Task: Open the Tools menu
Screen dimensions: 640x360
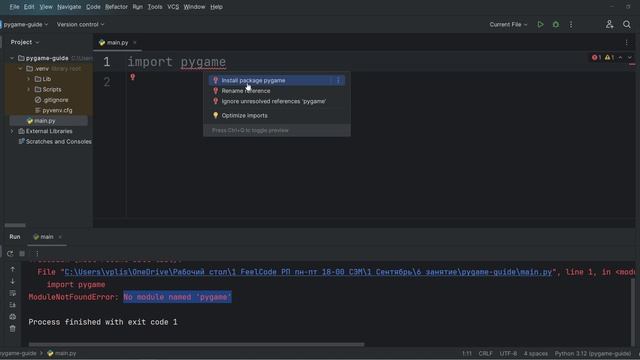Action: [155, 7]
